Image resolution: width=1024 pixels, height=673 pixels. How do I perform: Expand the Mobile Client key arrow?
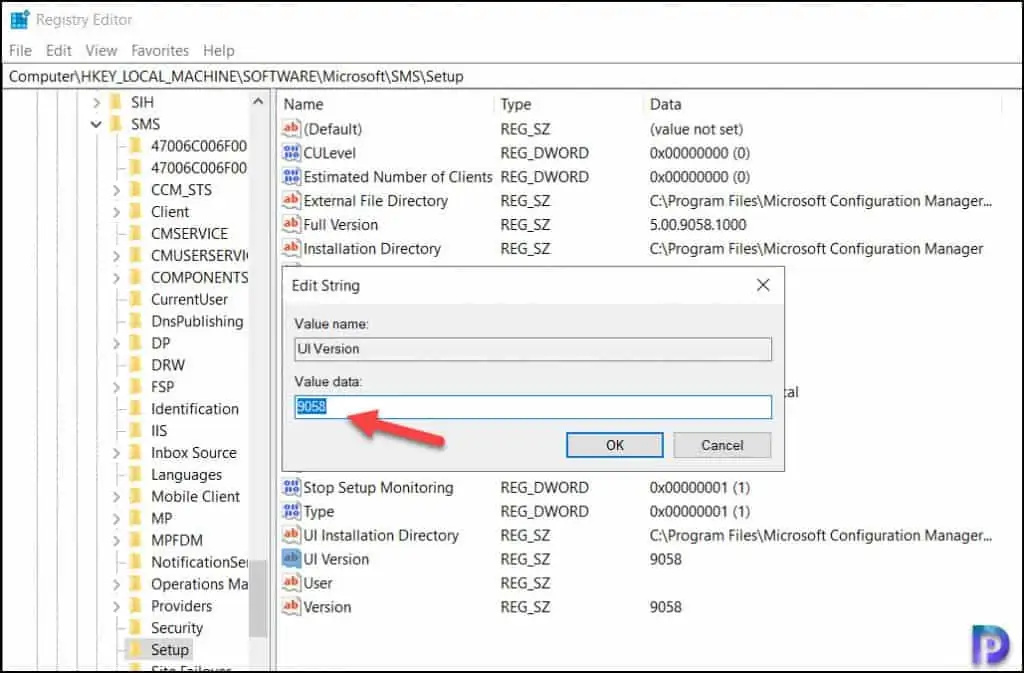point(116,497)
